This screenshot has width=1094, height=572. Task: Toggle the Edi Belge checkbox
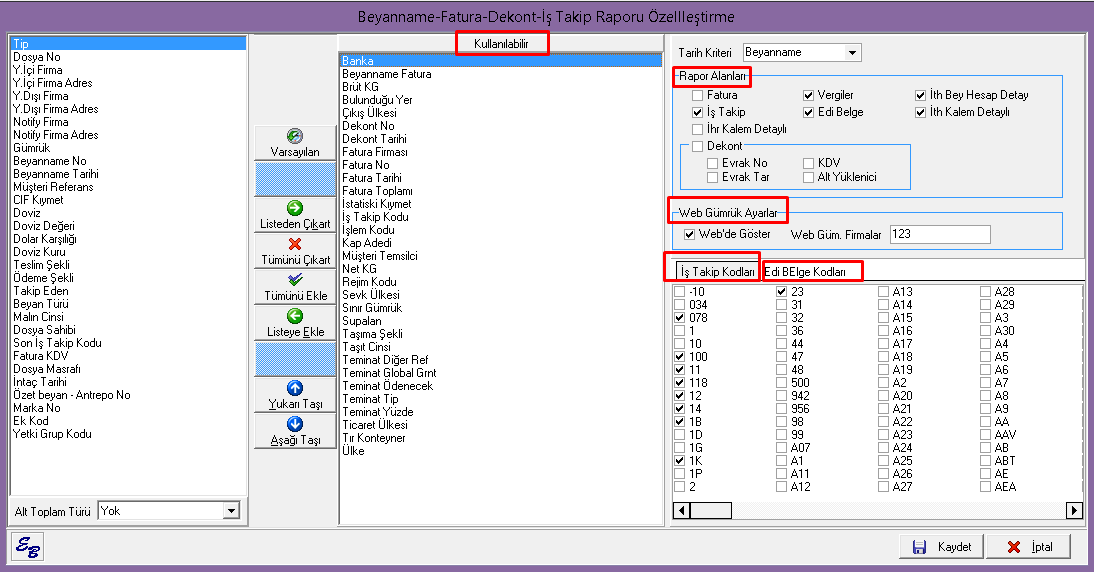tap(809, 112)
